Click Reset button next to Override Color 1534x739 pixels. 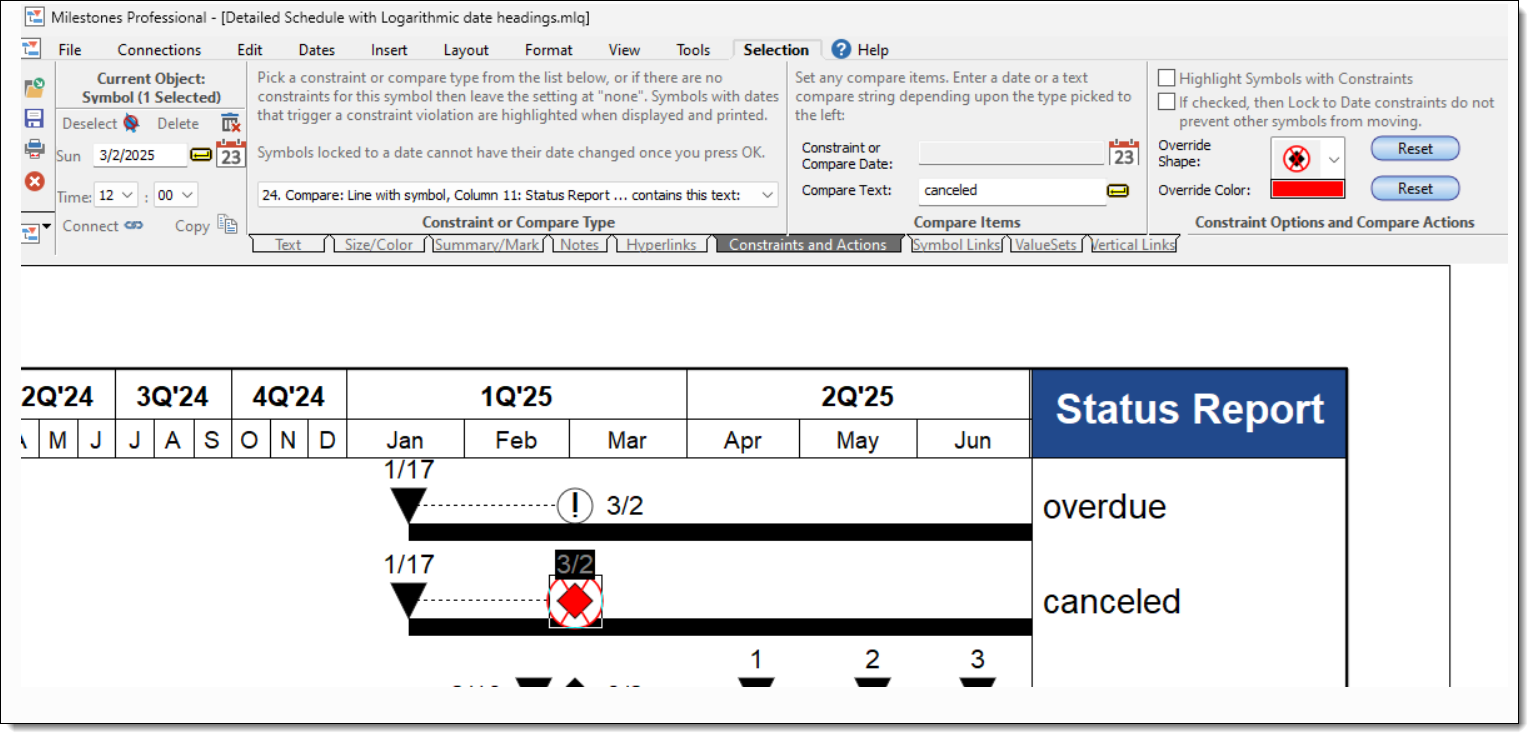pos(1414,189)
